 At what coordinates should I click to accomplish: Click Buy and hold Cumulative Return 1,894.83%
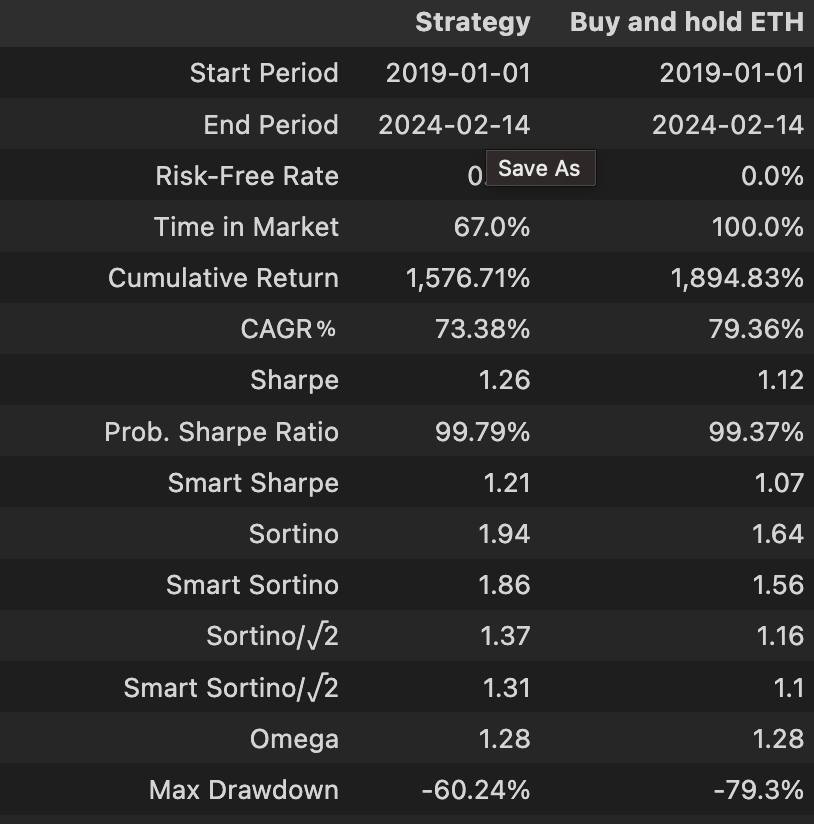[x=737, y=278]
